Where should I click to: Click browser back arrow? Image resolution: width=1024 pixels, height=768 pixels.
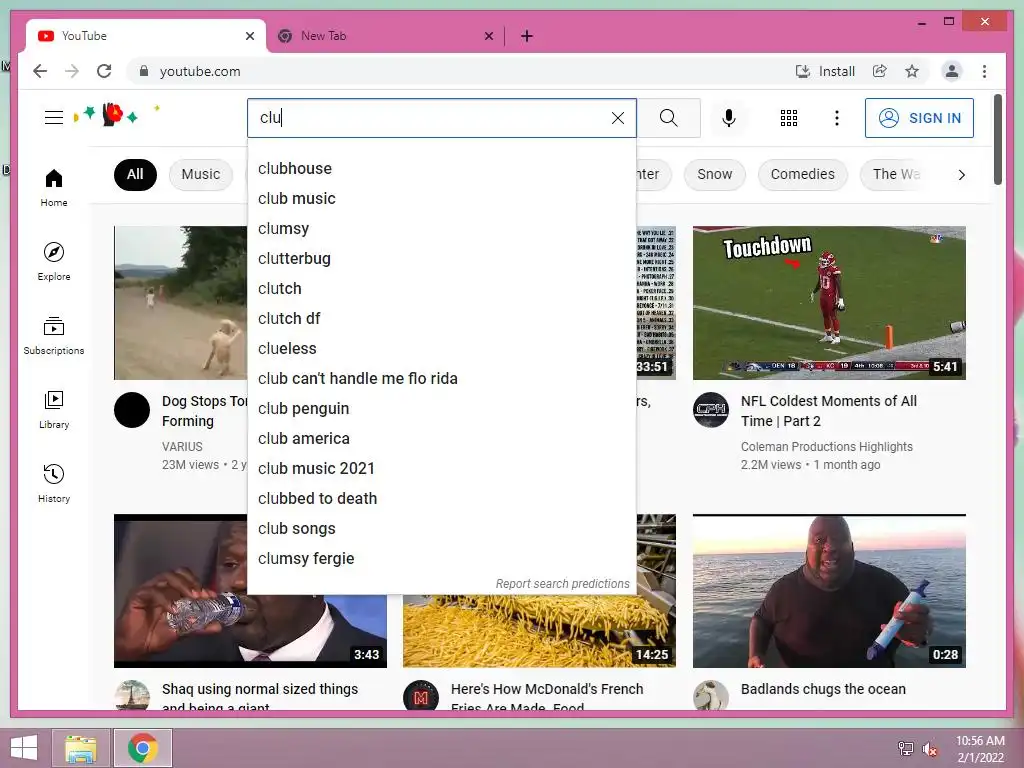coord(40,71)
